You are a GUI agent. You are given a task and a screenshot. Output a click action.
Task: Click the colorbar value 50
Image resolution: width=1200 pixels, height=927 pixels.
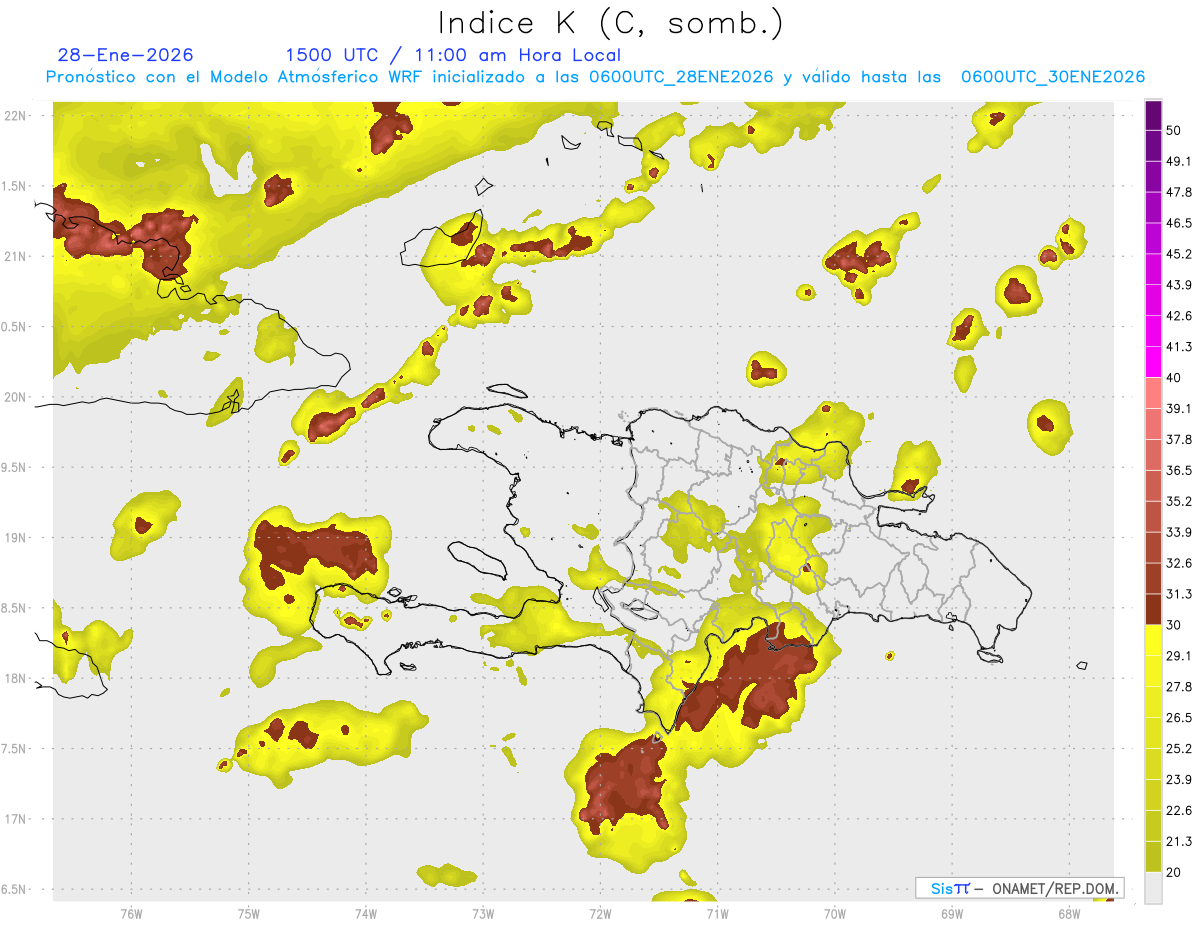coord(1174,130)
